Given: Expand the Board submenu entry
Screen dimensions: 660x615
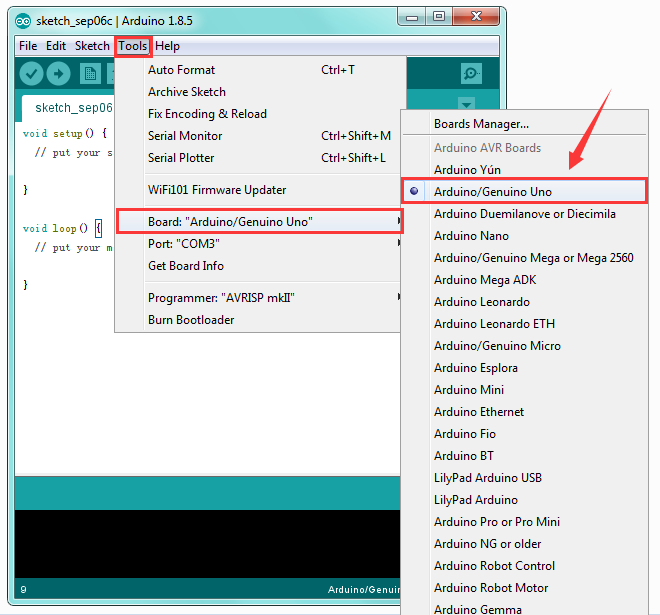Looking at the screenshot, I should pos(259,221).
